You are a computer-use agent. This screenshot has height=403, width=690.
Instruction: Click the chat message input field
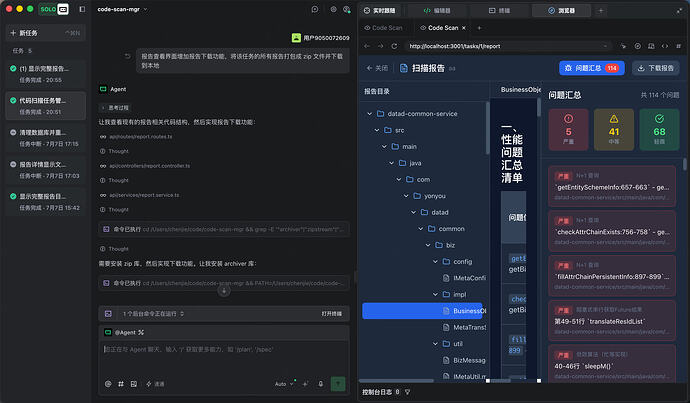pyautogui.click(x=224, y=356)
